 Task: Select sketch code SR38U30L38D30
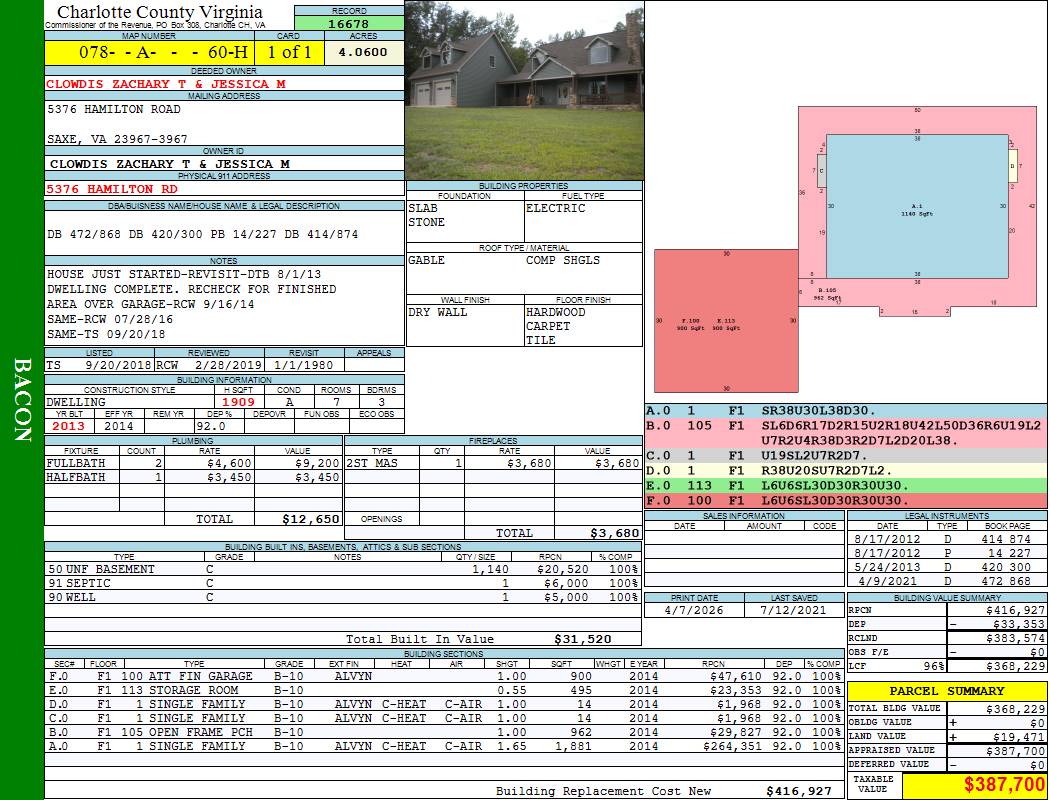[819, 411]
